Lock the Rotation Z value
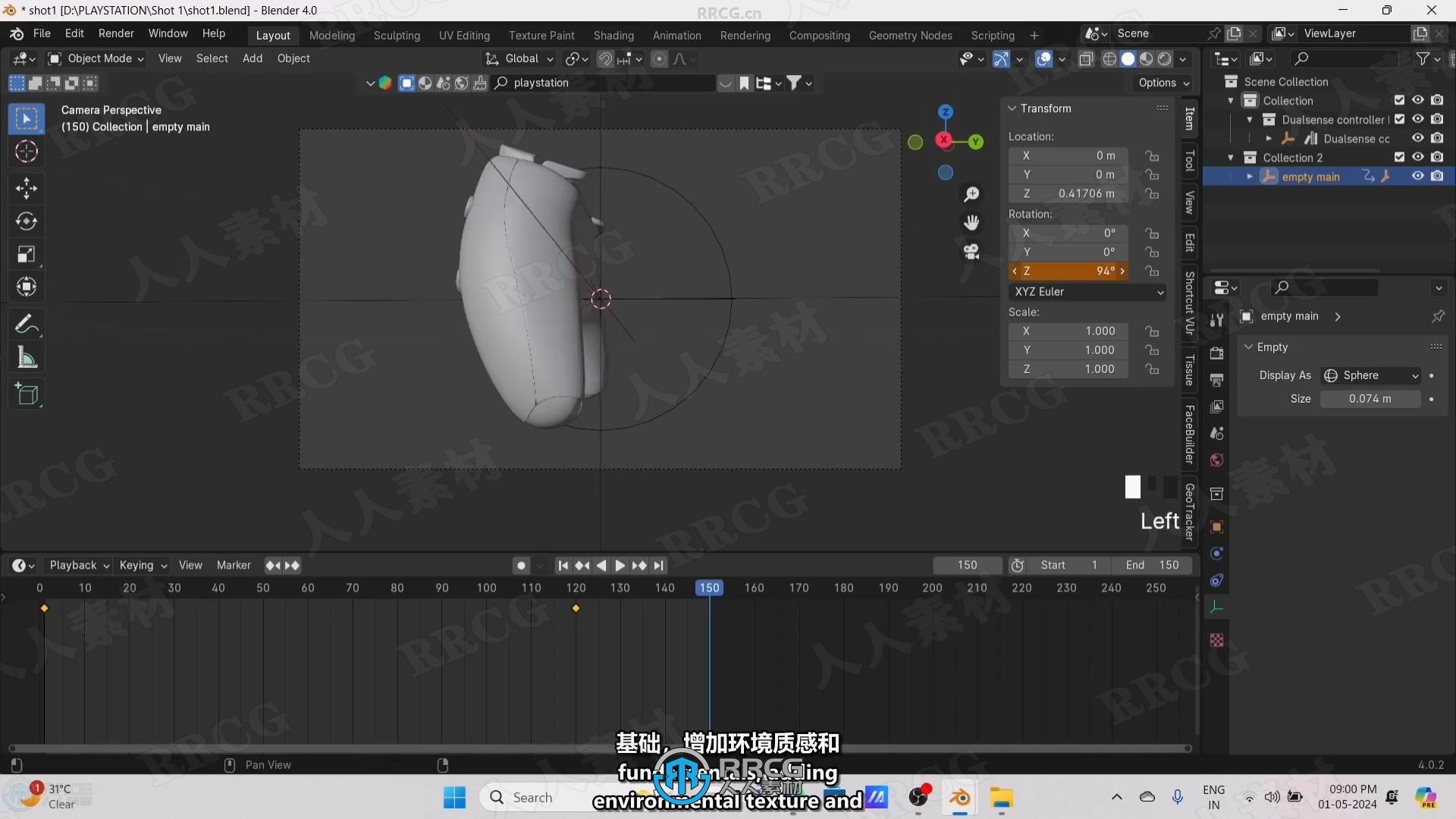This screenshot has height=819, width=1456. pyautogui.click(x=1152, y=271)
